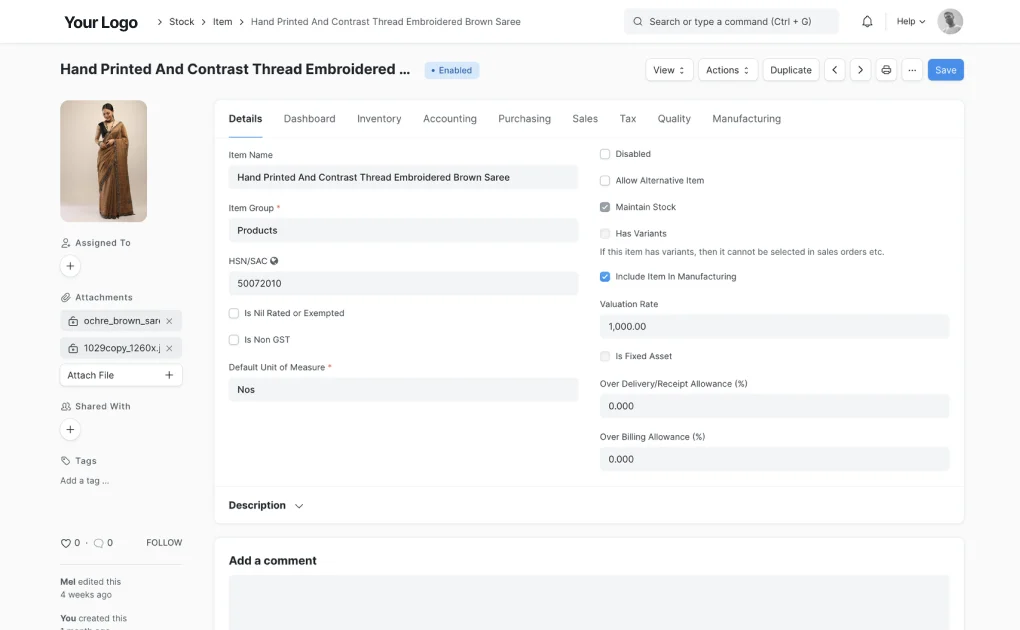Open the print view icon
The height and width of the screenshot is (630, 1020).
click(885, 70)
